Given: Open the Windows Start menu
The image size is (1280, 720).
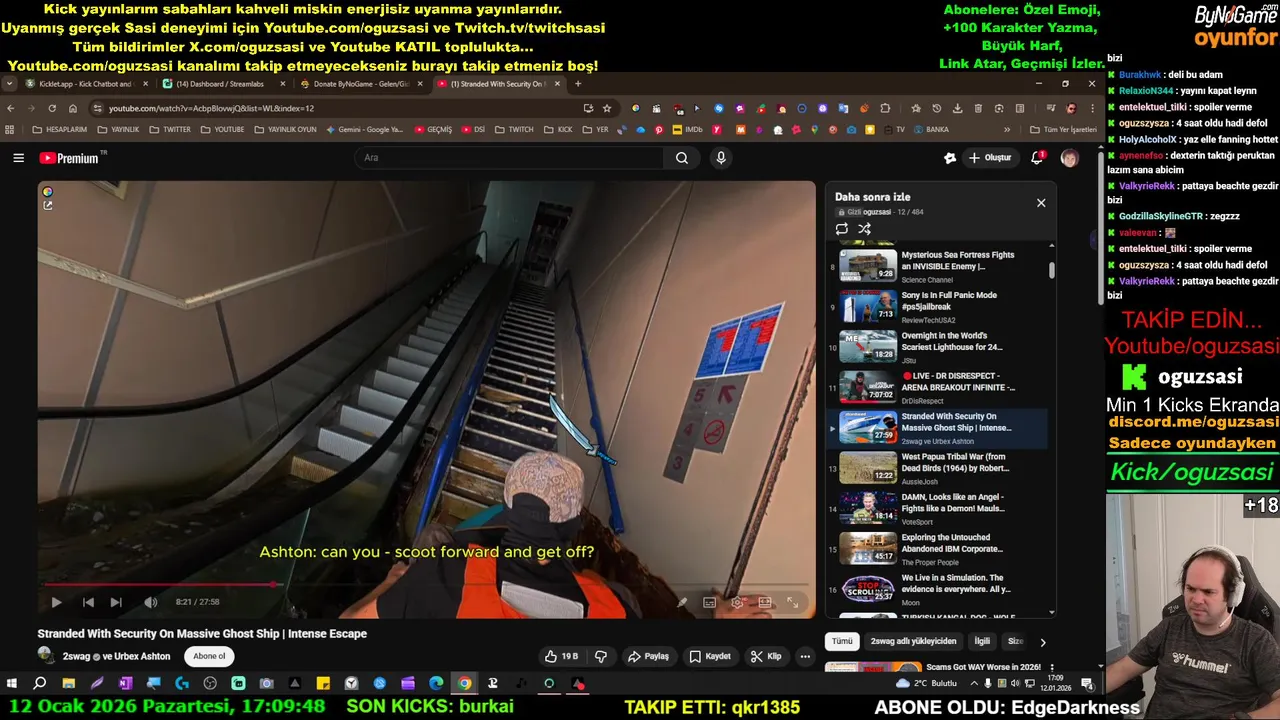Looking at the screenshot, I should pos(12,684).
